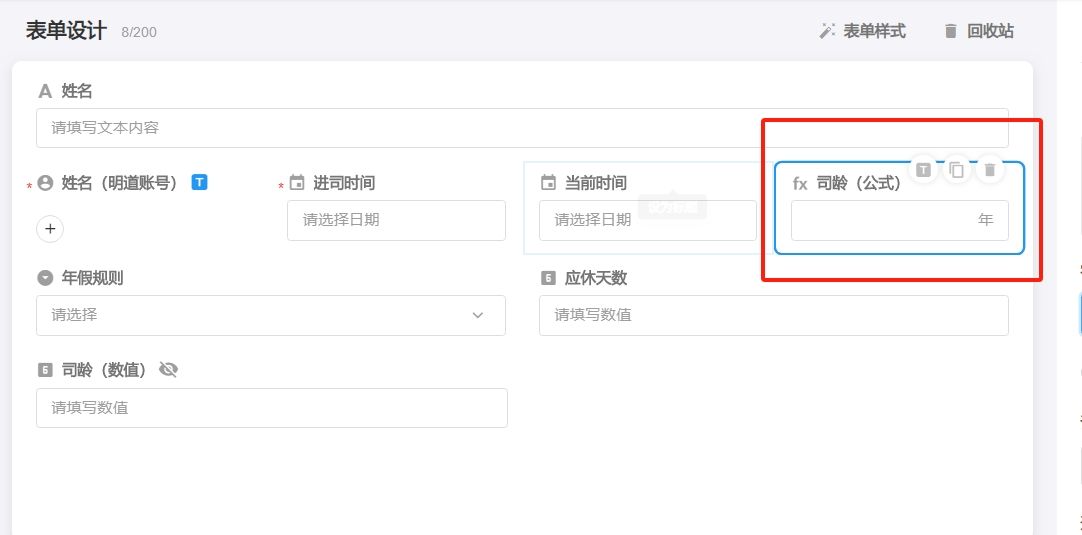Click the calendar icon beside 进司时间

coord(297,183)
